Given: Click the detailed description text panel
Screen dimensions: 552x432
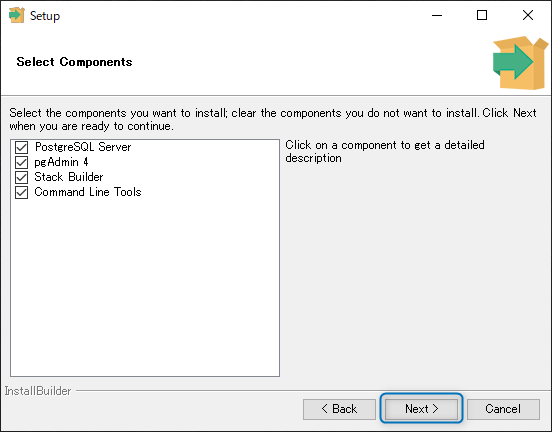Looking at the screenshot, I should click(385, 151).
